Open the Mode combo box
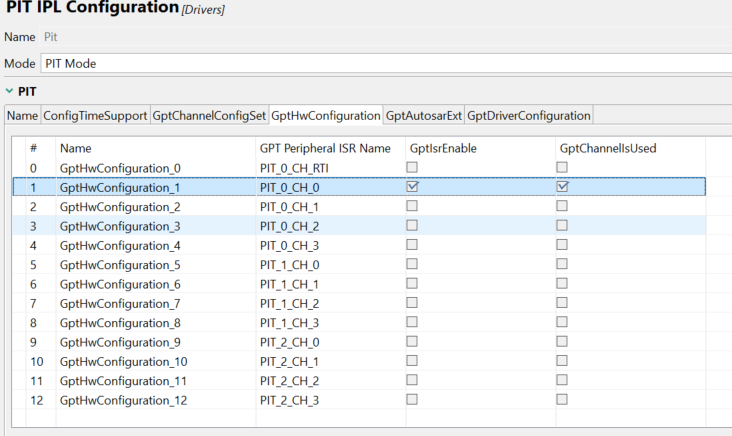732x436 pixels. coord(385,63)
